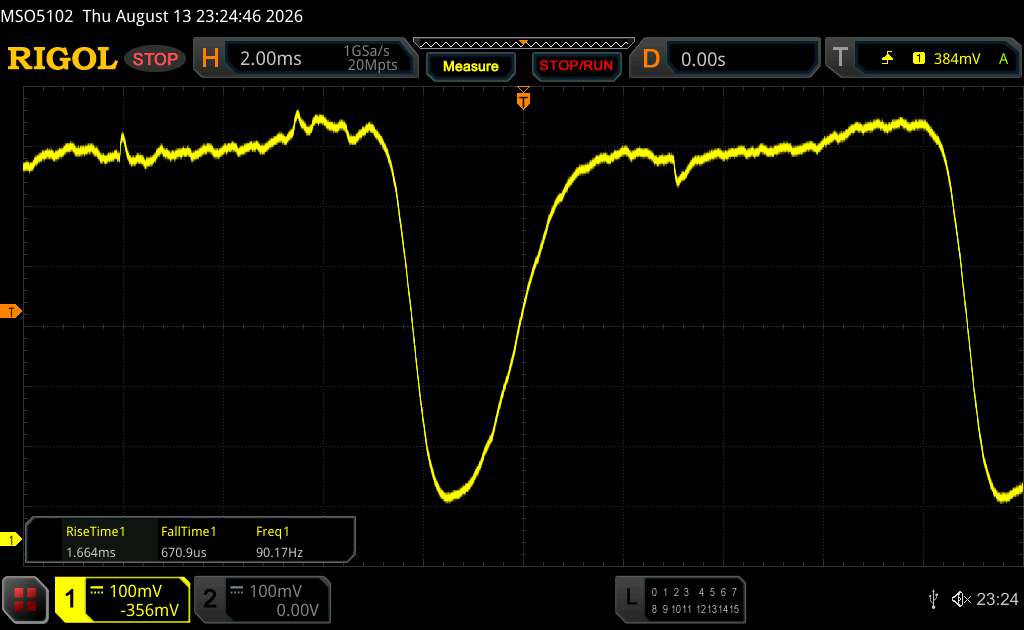The height and width of the screenshot is (630, 1024).
Task: Click the 1.664ms rise time value
Action: click(x=91, y=552)
